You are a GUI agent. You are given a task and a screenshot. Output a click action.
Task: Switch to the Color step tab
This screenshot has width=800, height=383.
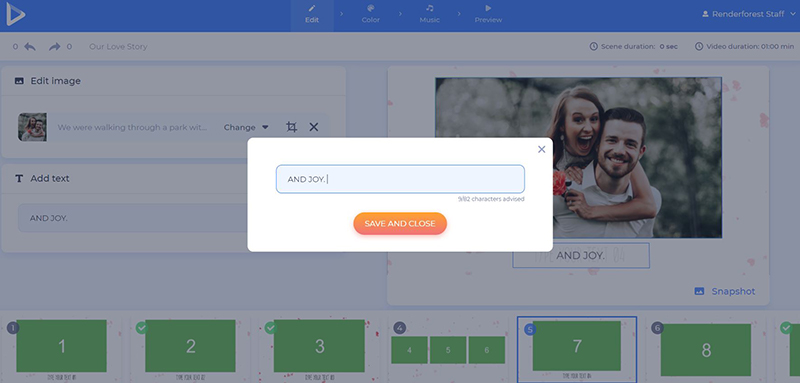pyautogui.click(x=371, y=14)
